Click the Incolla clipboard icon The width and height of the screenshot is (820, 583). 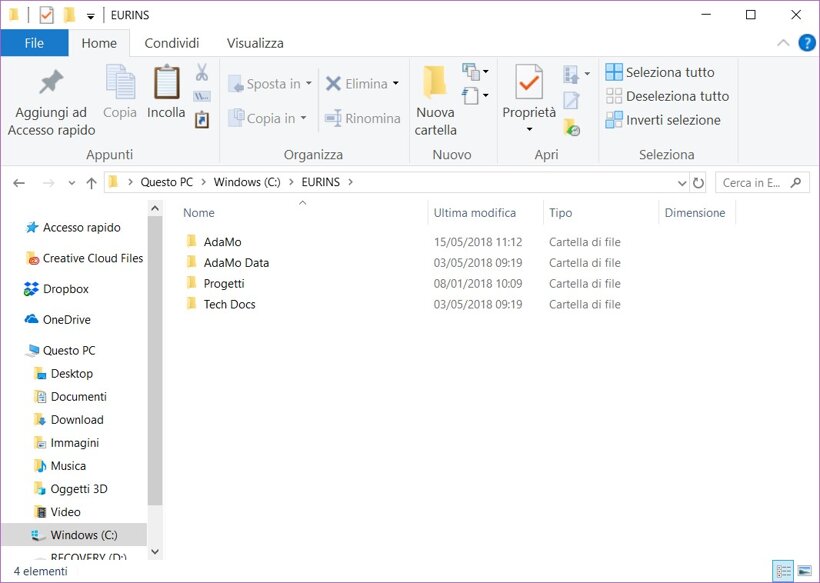(x=166, y=84)
